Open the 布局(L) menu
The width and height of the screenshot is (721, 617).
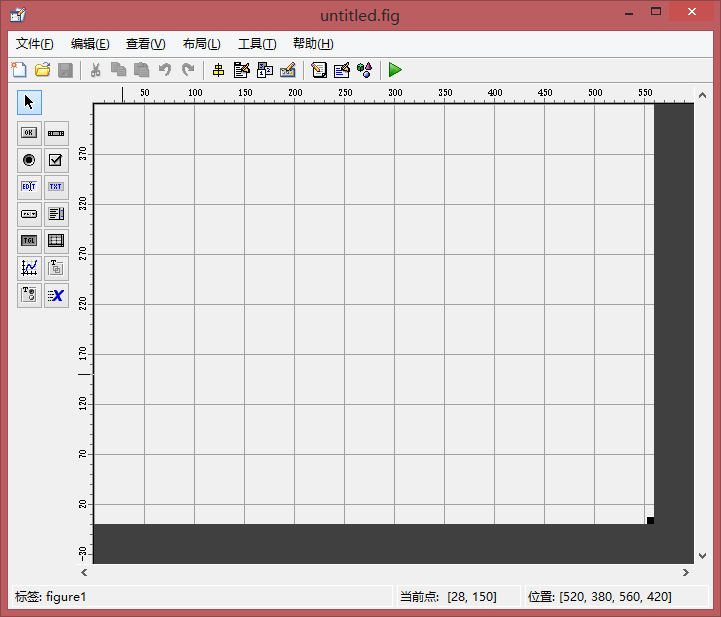pos(201,44)
